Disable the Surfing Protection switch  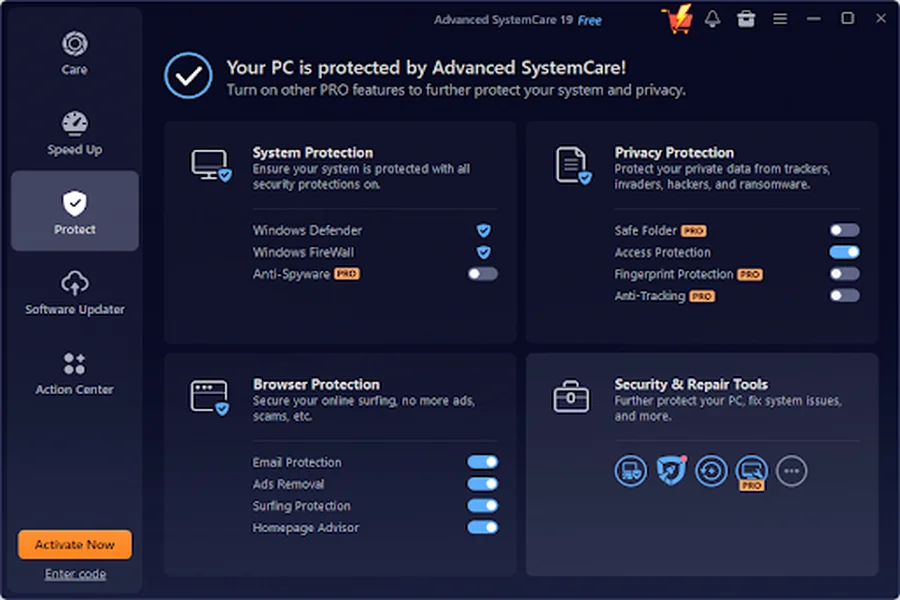coord(483,506)
